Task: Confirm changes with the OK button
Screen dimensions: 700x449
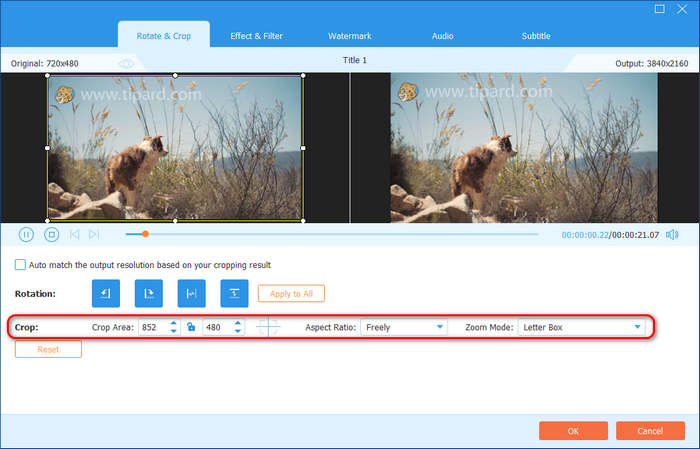Action: [x=573, y=430]
